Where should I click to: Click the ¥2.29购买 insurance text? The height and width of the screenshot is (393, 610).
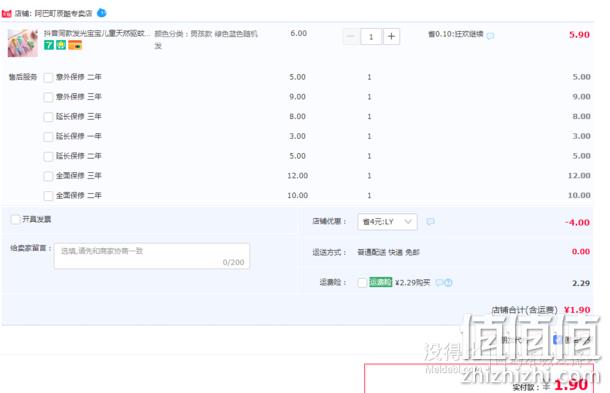412,282
